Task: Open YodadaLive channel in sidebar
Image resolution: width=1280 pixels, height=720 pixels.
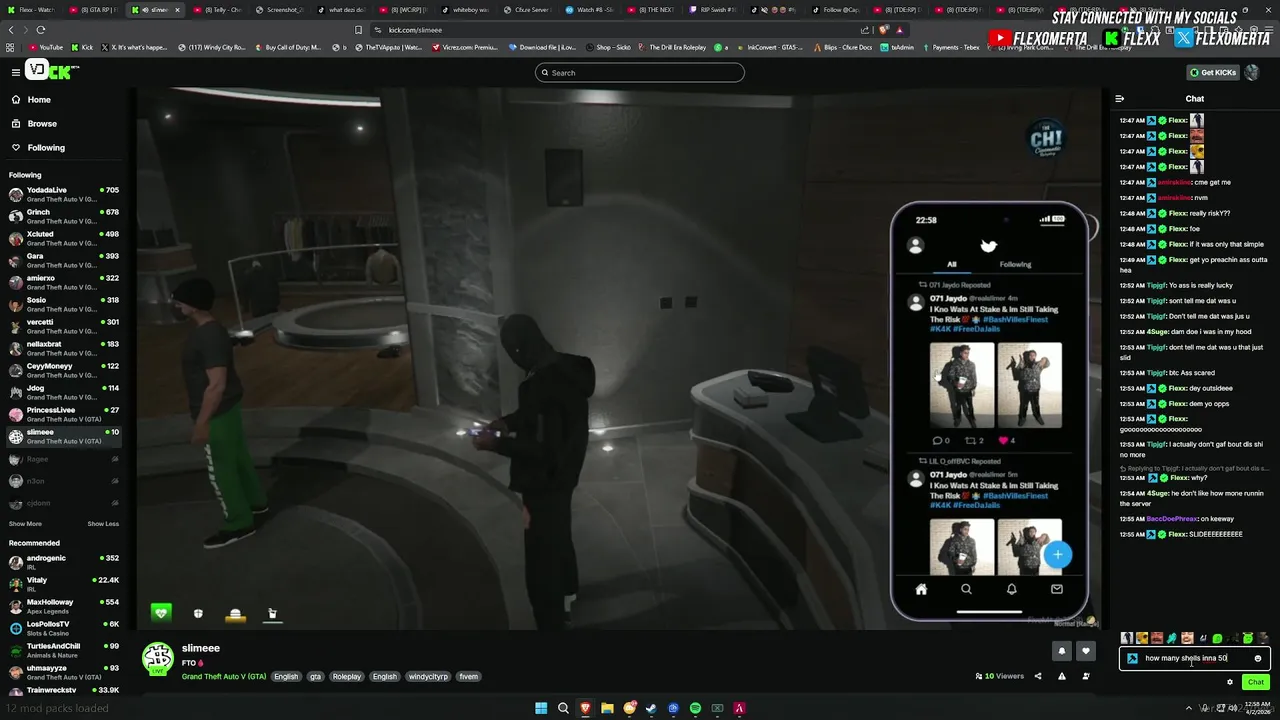Action: [64, 193]
